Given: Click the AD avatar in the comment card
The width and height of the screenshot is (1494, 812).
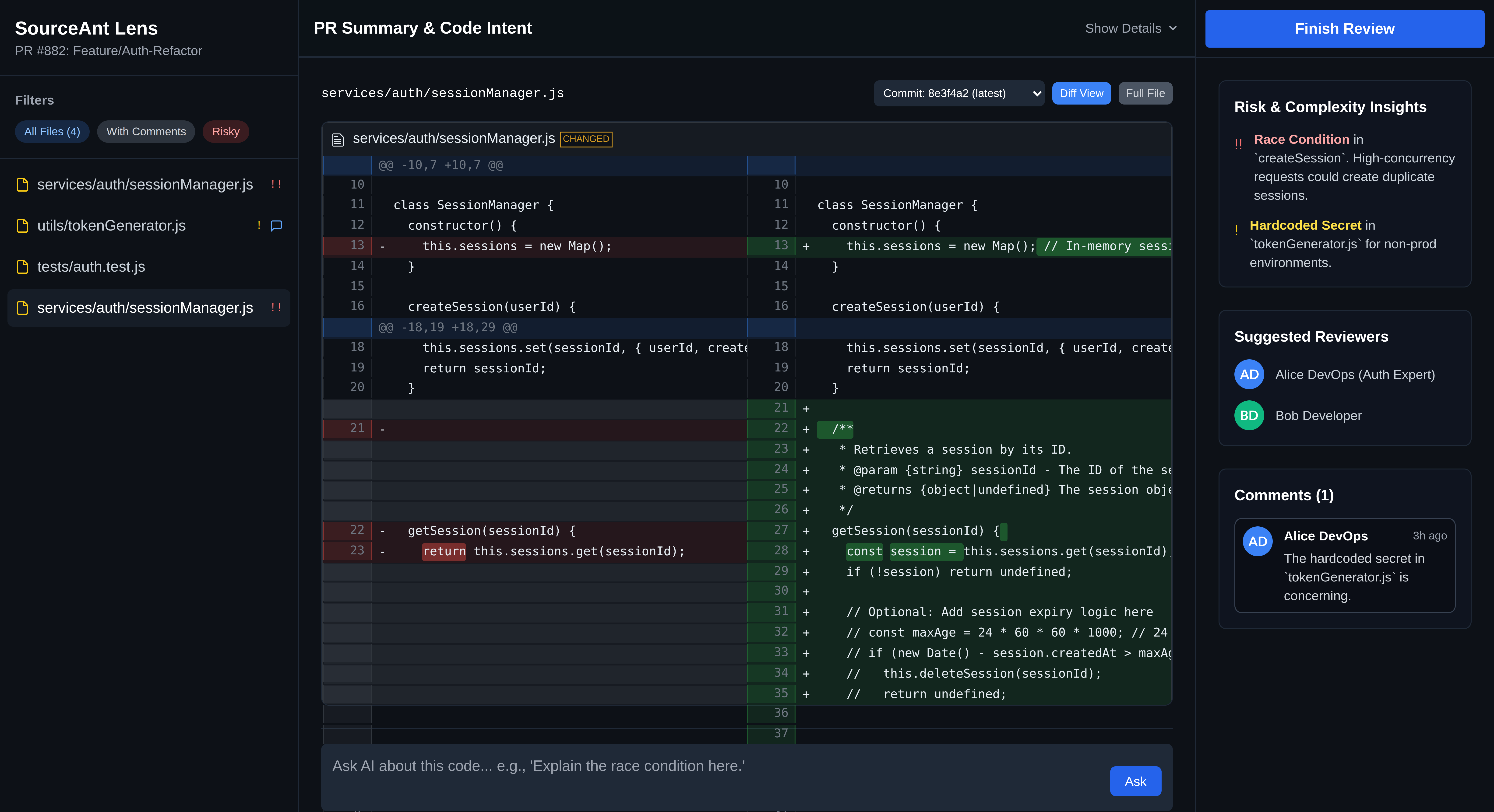Looking at the screenshot, I should click(1257, 541).
